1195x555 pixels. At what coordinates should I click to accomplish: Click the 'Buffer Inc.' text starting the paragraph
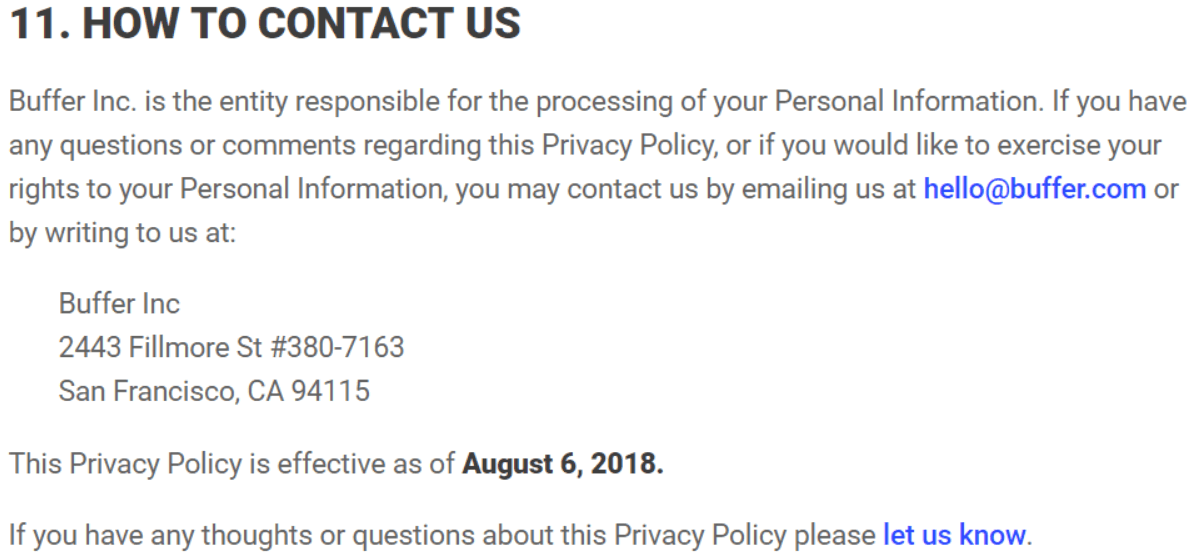(73, 101)
